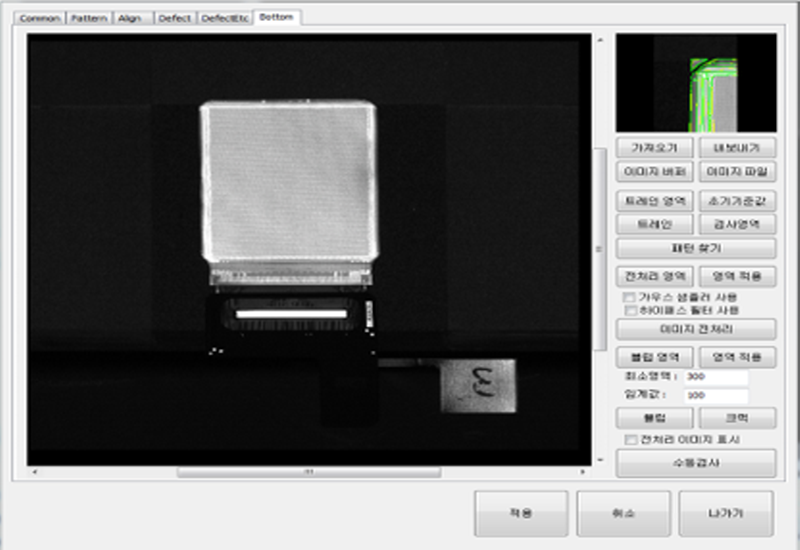The height and width of the screenshot is (550, 800).
Task: Run the 수동검사 (Manual Inspection) button
Action: click(696, 464)
